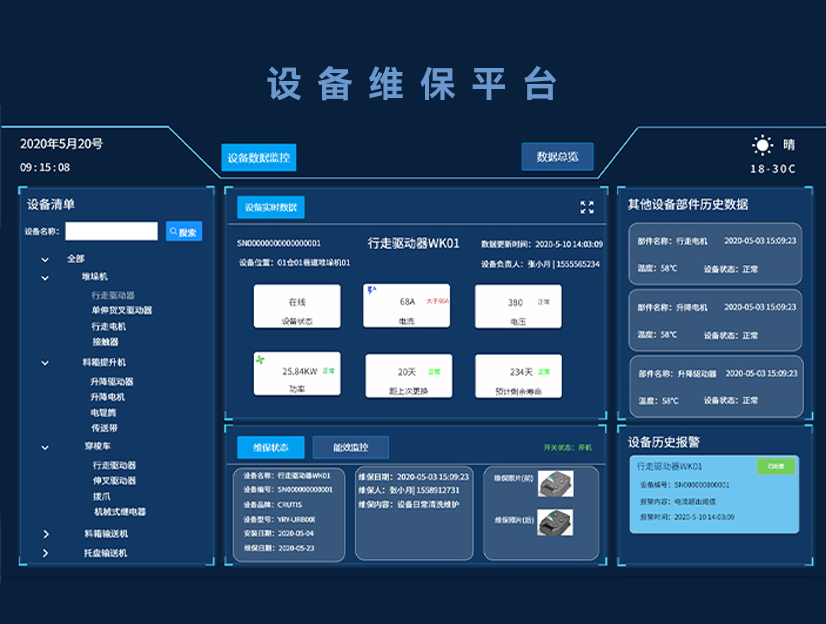The image size is (826, 624).
Task: Open the 维保图片(前) thumbnail image
Action: click(x=556, y=484)
